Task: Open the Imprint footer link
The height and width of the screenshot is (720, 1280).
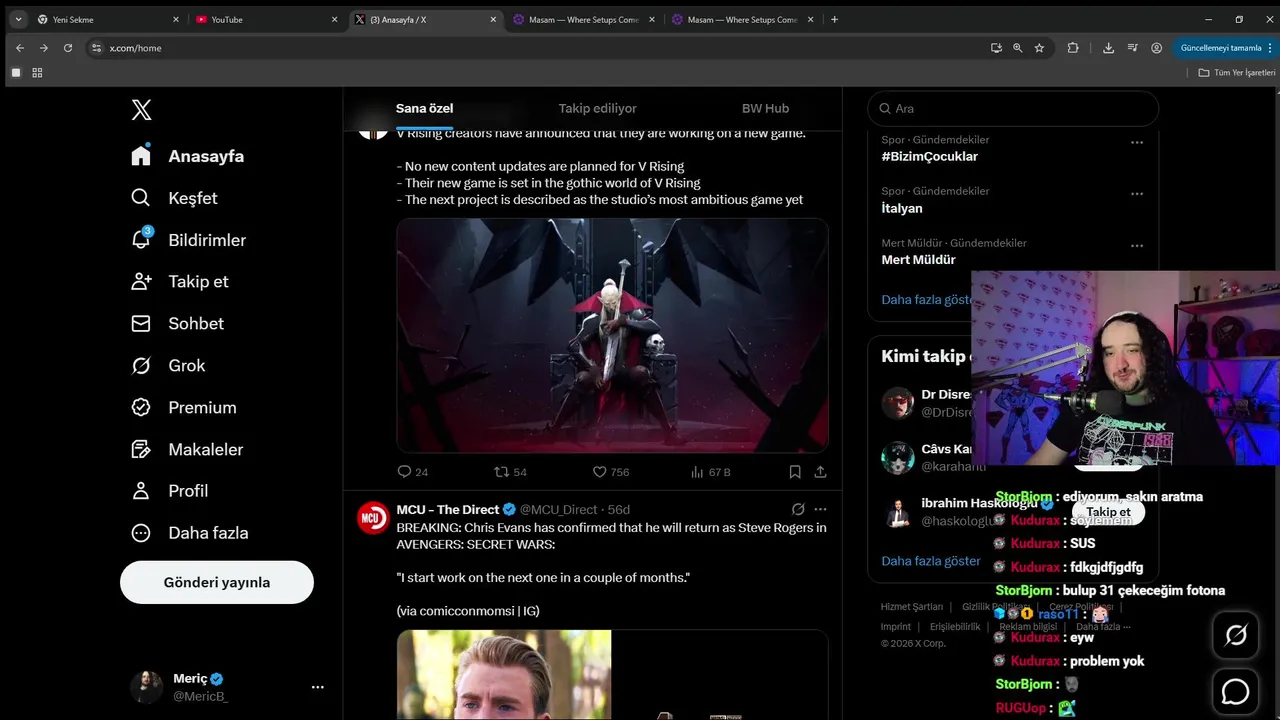Action: coord(896,627)
